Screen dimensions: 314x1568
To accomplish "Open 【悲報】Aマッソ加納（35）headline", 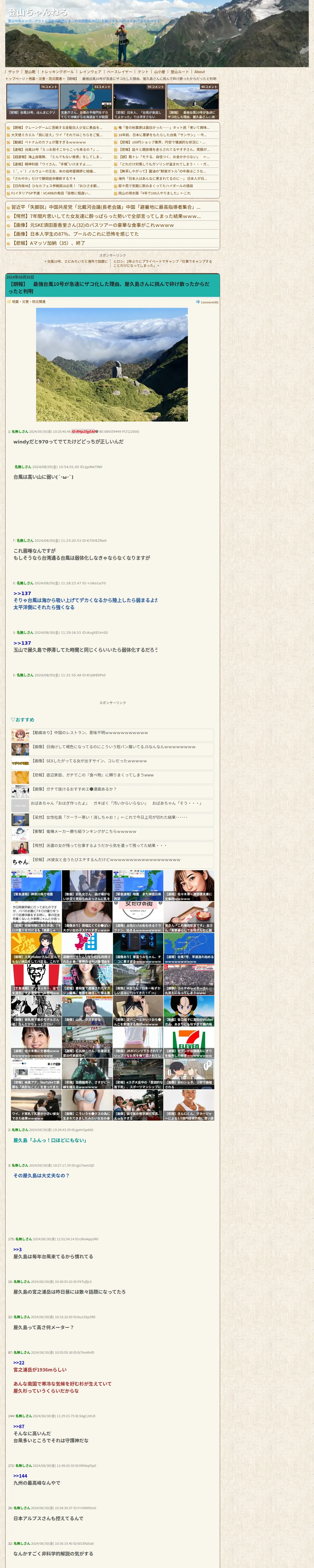I will coord(48,242).
